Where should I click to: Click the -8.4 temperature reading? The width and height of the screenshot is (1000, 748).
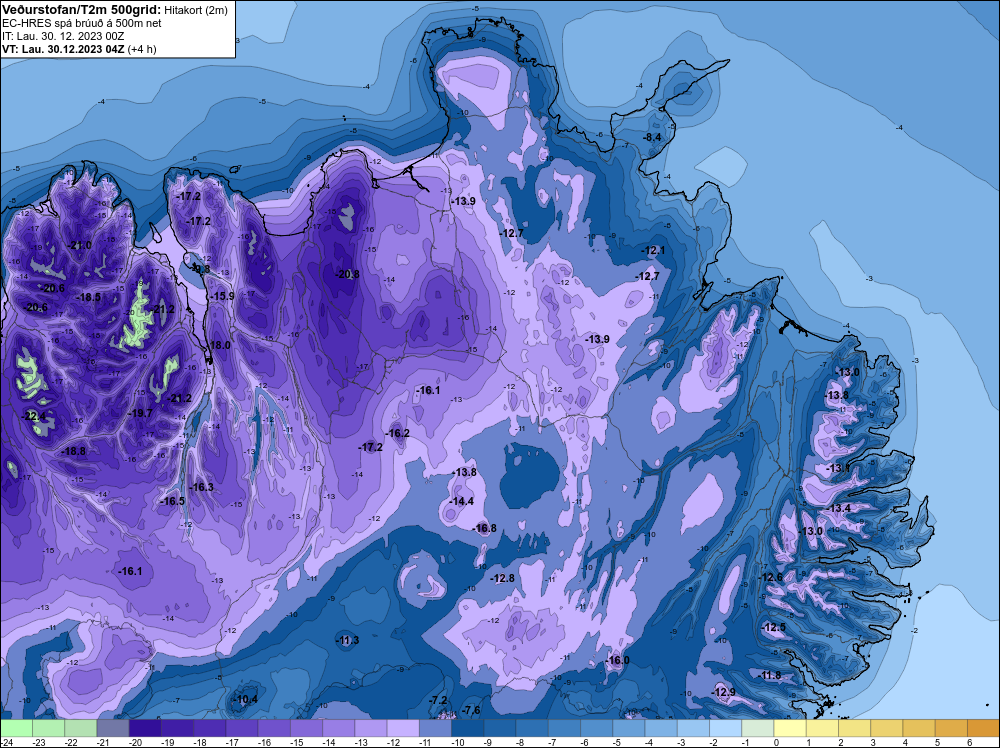pos(652,138)
